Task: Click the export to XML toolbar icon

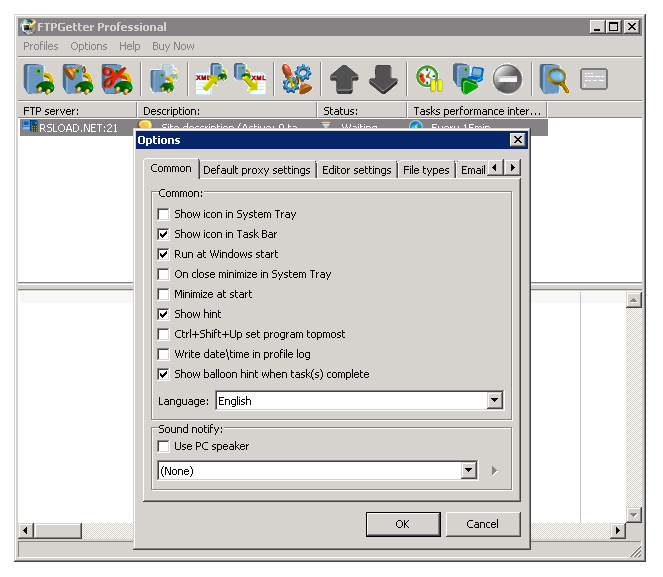Action: [x=250, y=79]
